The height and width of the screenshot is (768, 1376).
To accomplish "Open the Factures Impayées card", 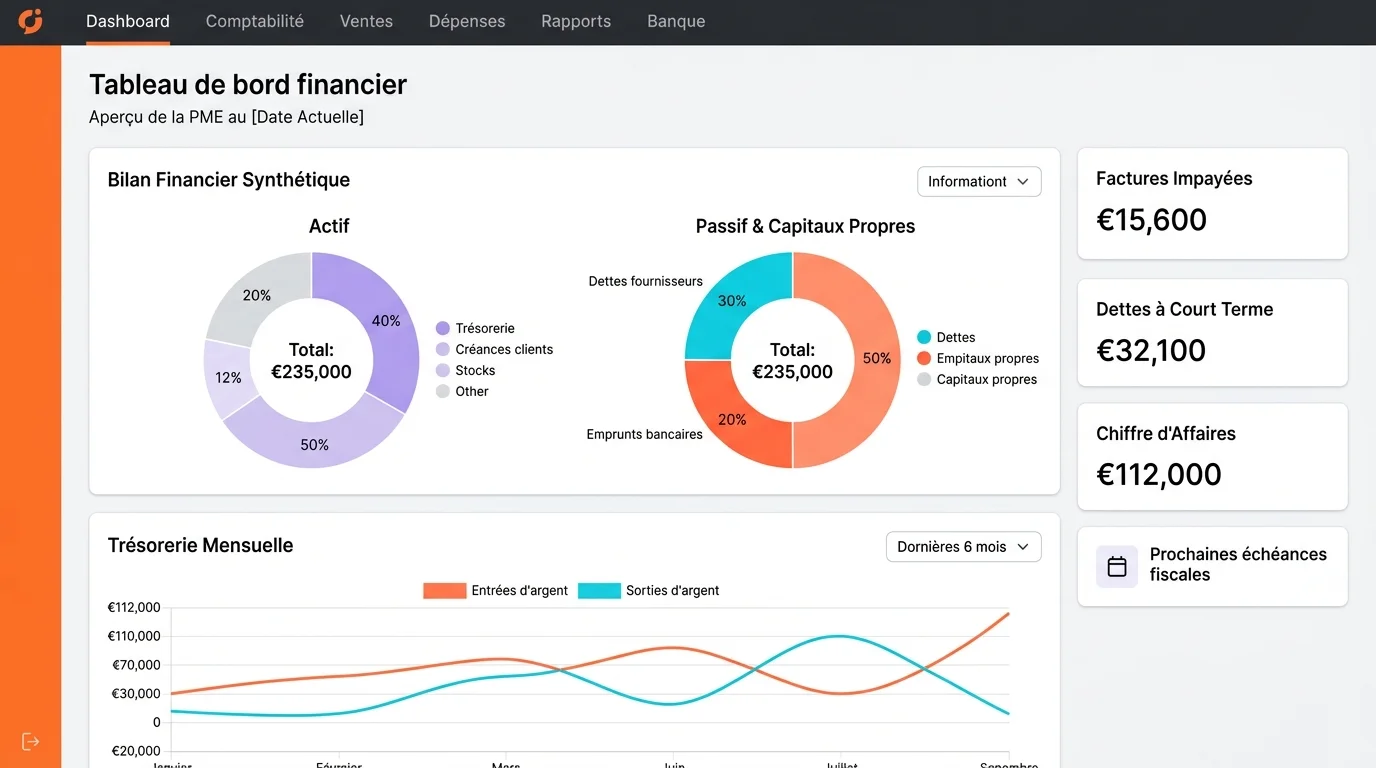I will (1211, 202).
